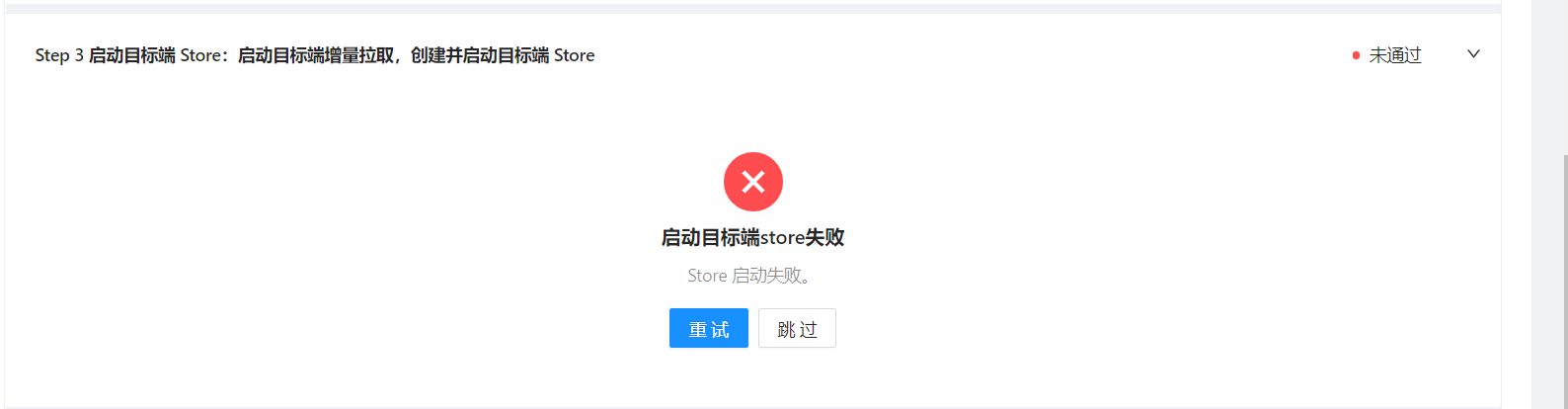Screen dimensions: 1568x409
Task: Click the 启动目标端store失败 heading
Action: click(x=753, y=237)
